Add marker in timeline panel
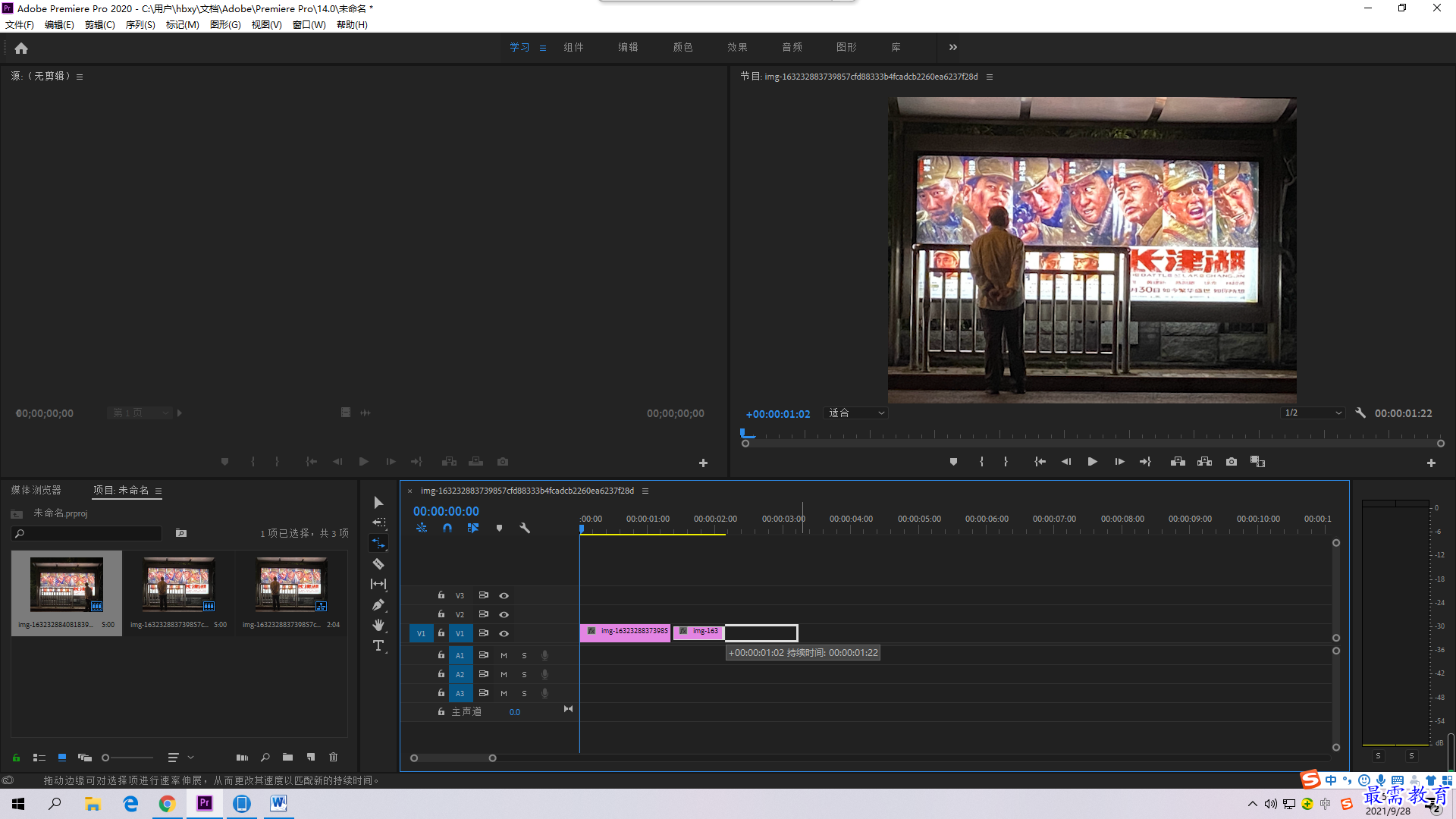The image size is (1456, 819). tap(499, 528)
